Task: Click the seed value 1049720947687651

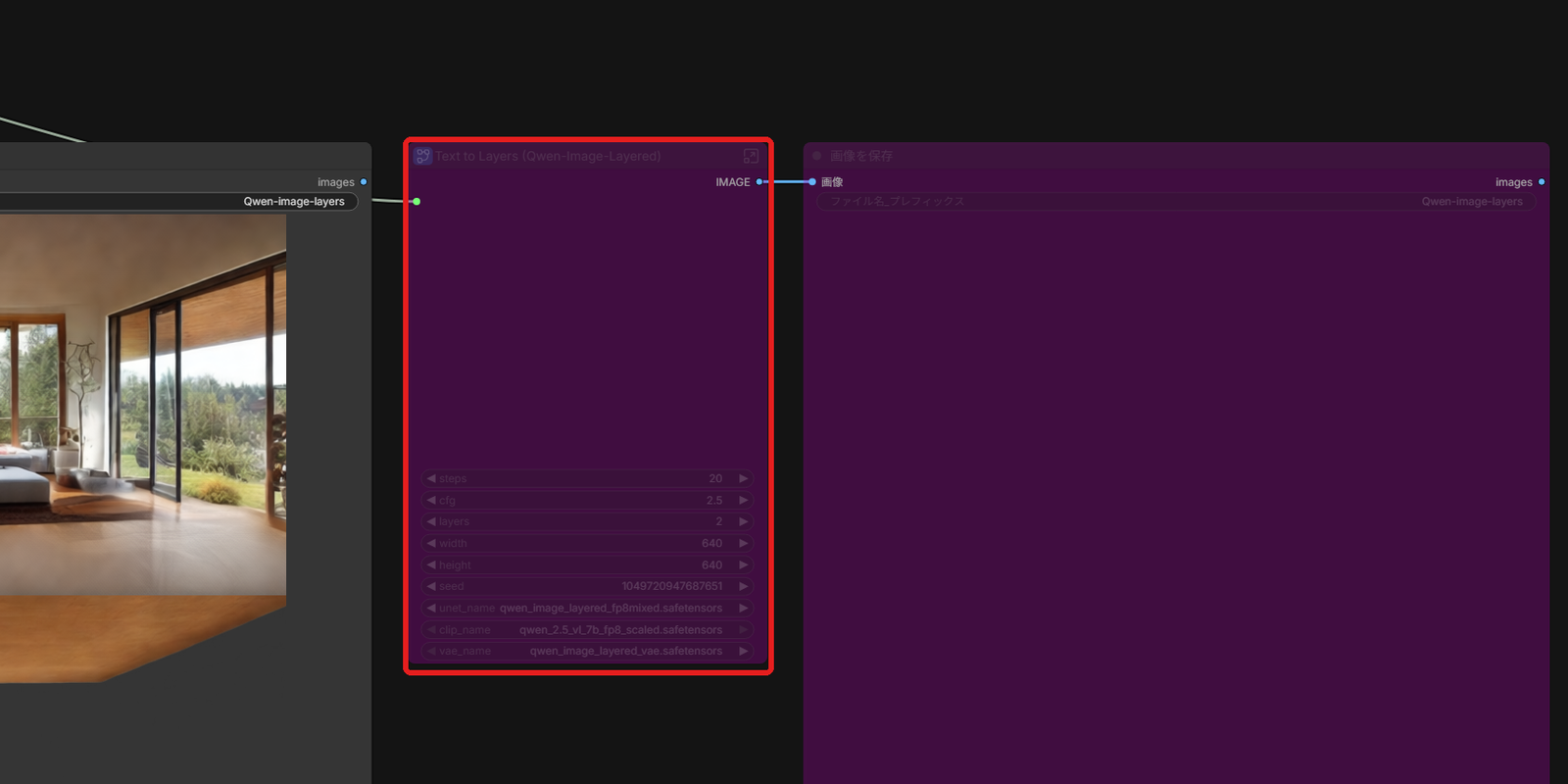Action: (672, 586)
